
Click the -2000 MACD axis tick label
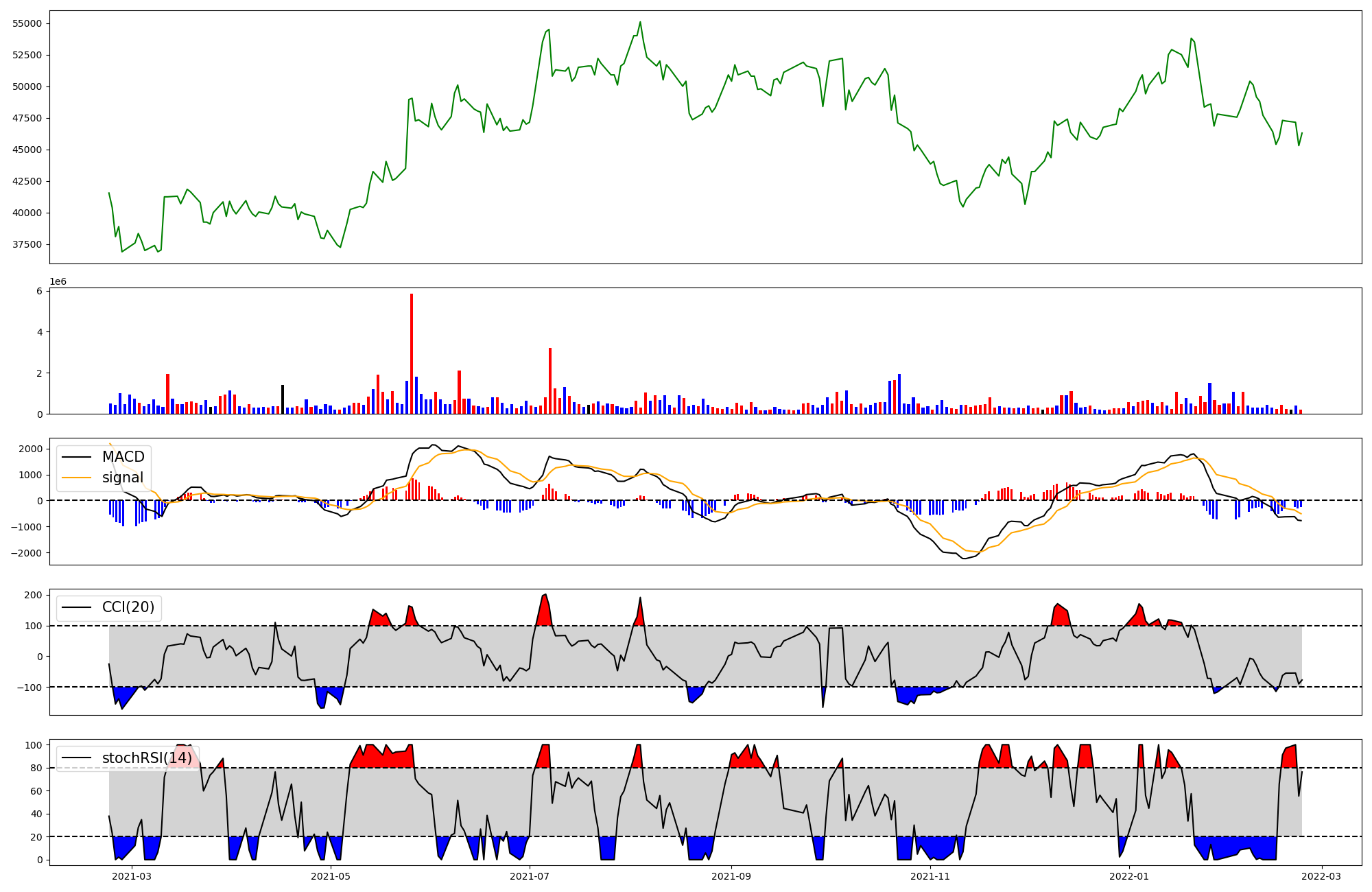[26, 553]
